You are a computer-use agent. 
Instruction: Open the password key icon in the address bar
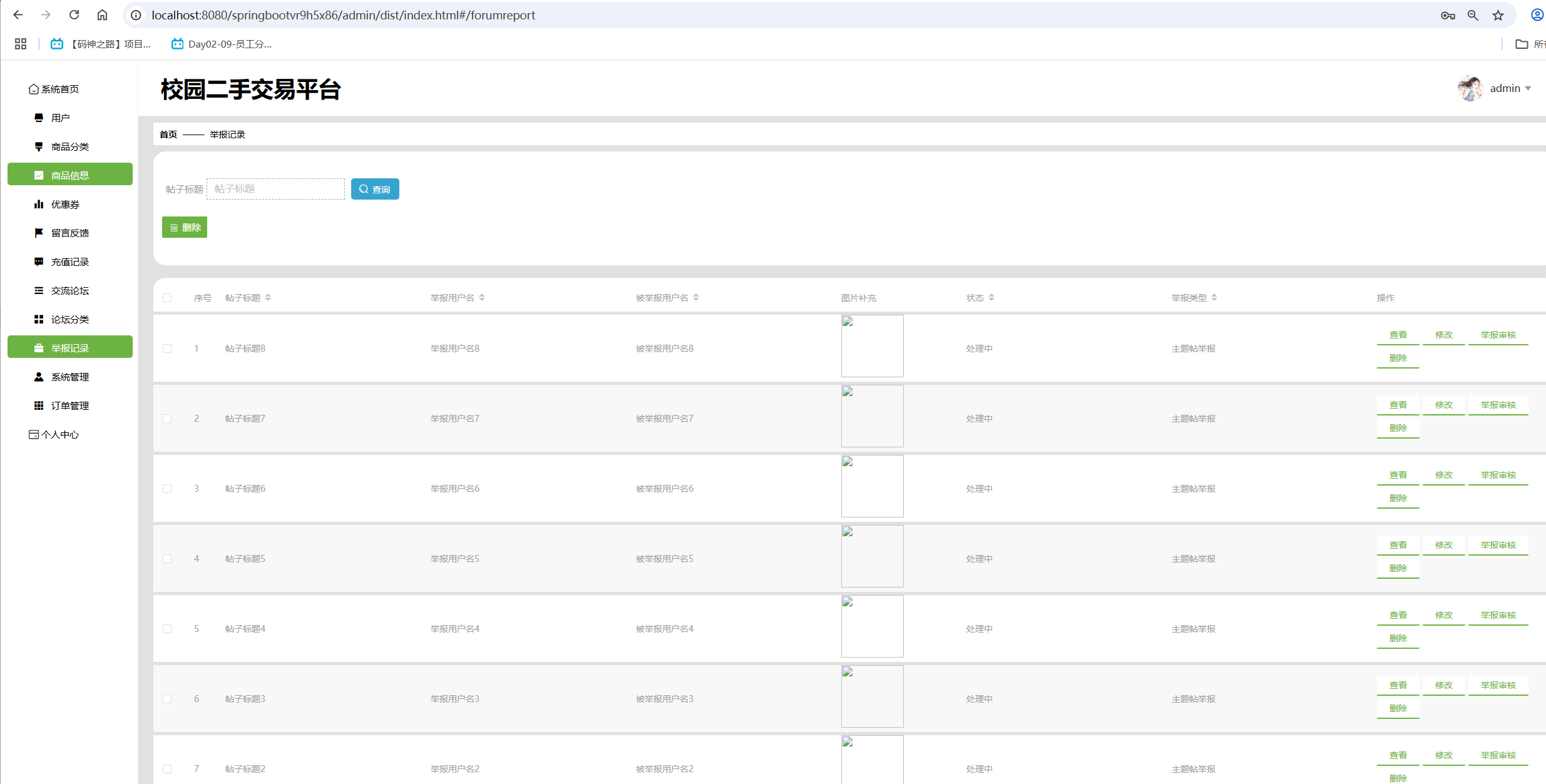coord(1447,15)
